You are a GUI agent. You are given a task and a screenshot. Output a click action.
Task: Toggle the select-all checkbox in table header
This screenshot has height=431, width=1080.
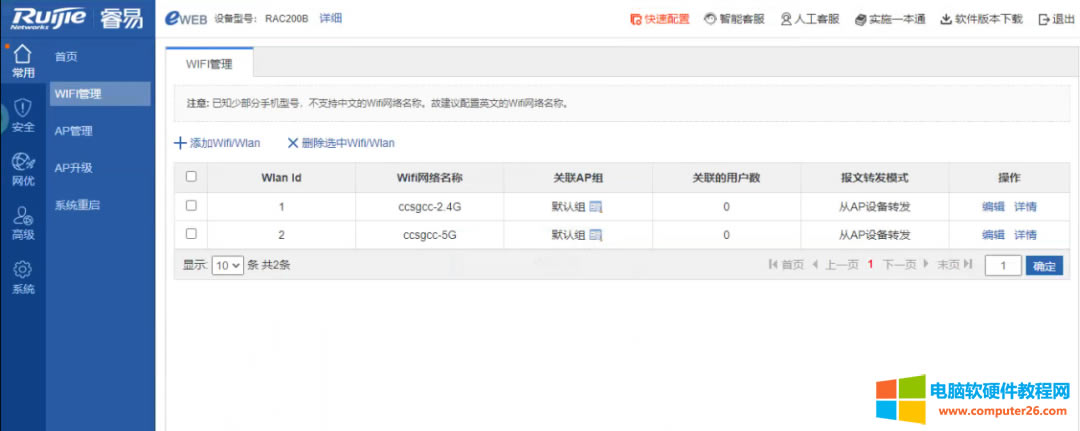point(191,177)
